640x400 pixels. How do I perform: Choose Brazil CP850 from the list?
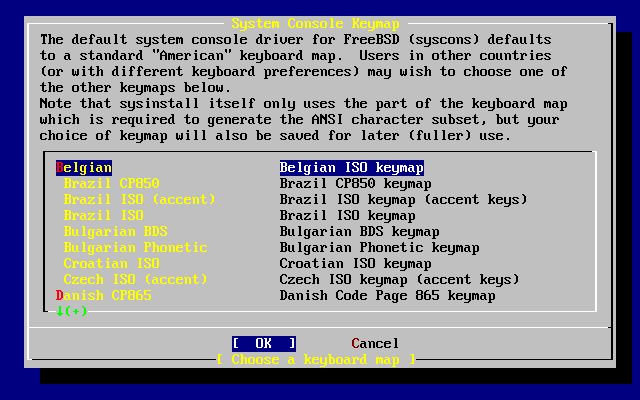tap(111, 184)
